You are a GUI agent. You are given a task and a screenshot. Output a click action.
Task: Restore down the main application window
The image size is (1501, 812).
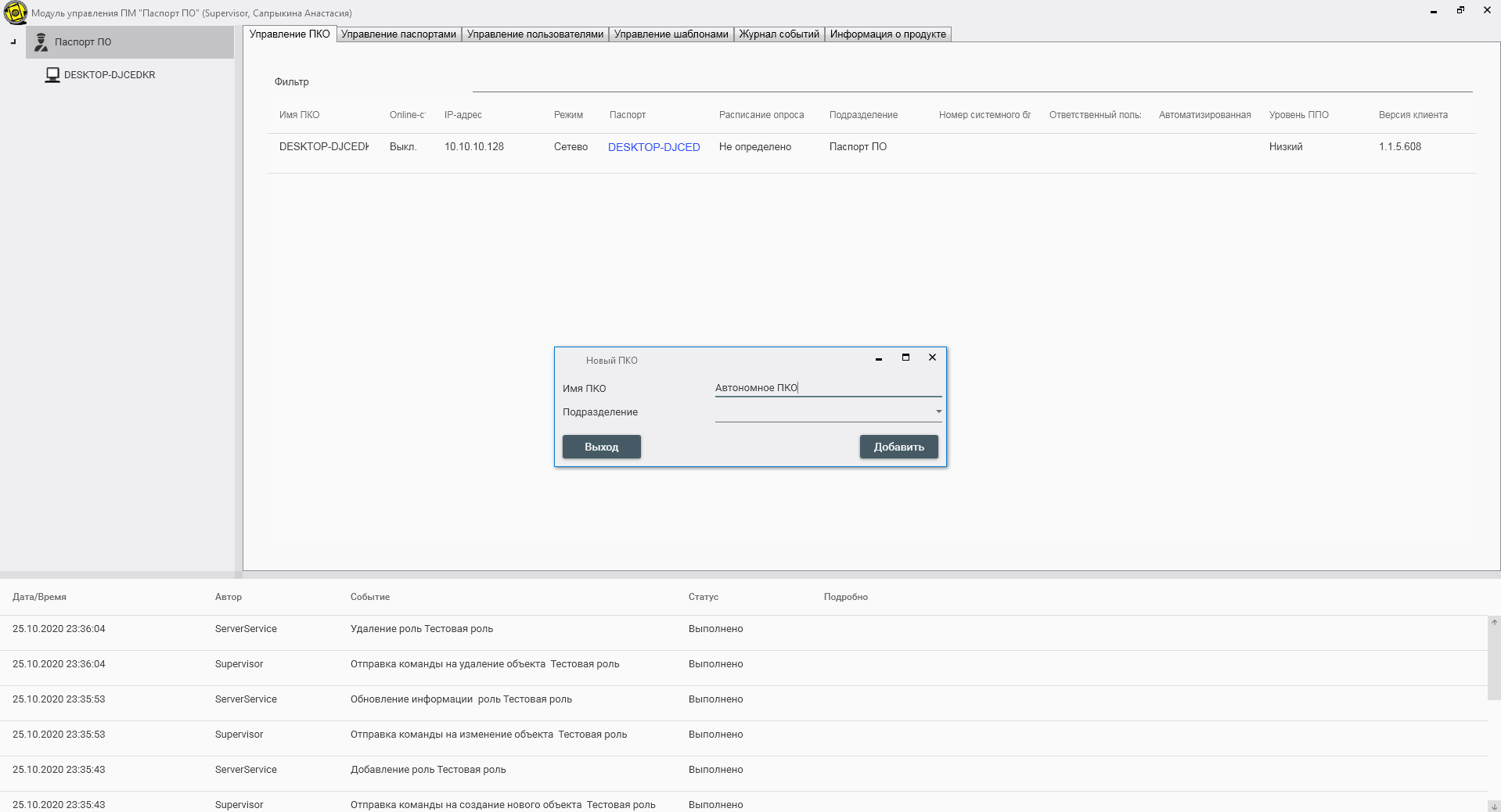1460,10
